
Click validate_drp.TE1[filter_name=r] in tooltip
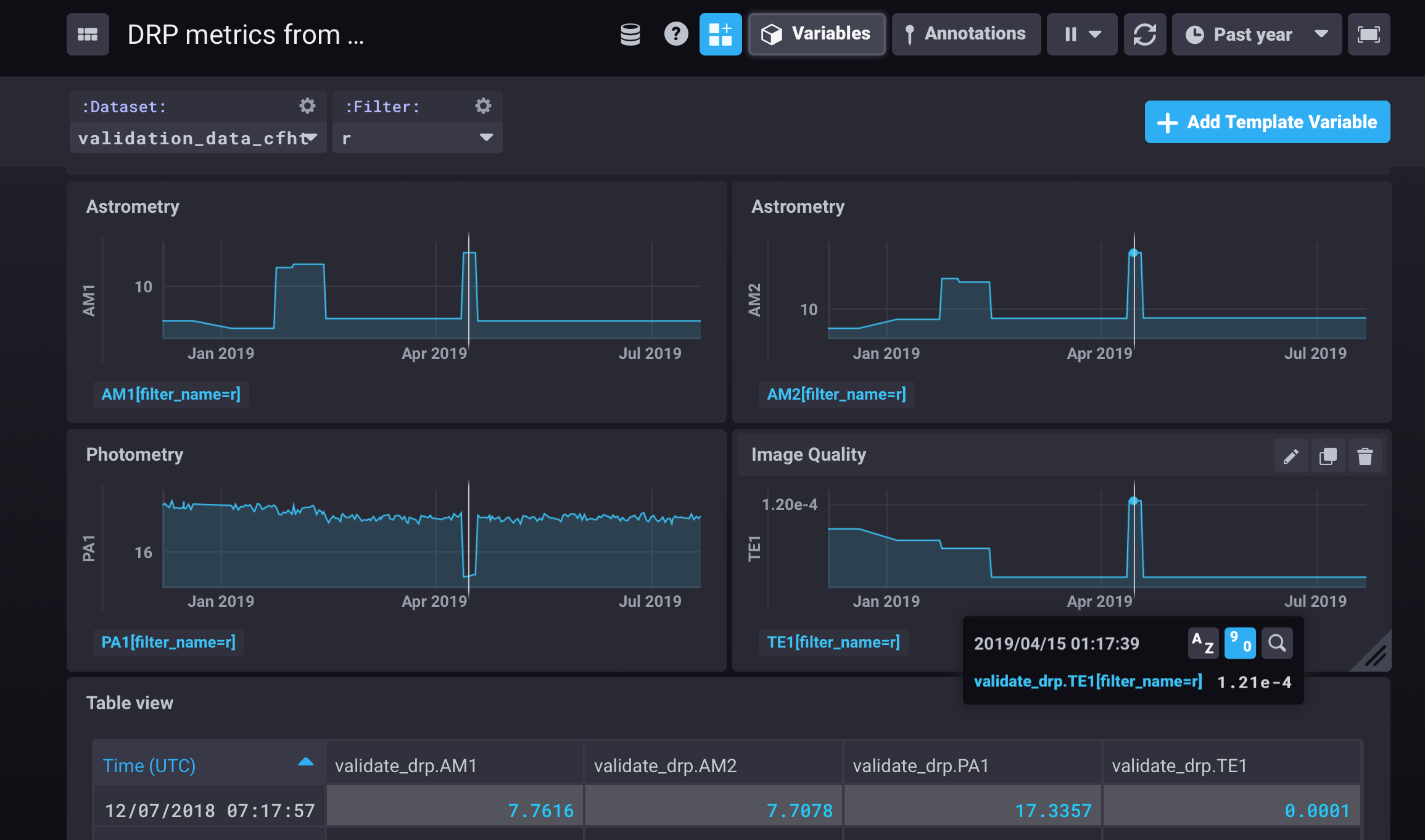1088,681
